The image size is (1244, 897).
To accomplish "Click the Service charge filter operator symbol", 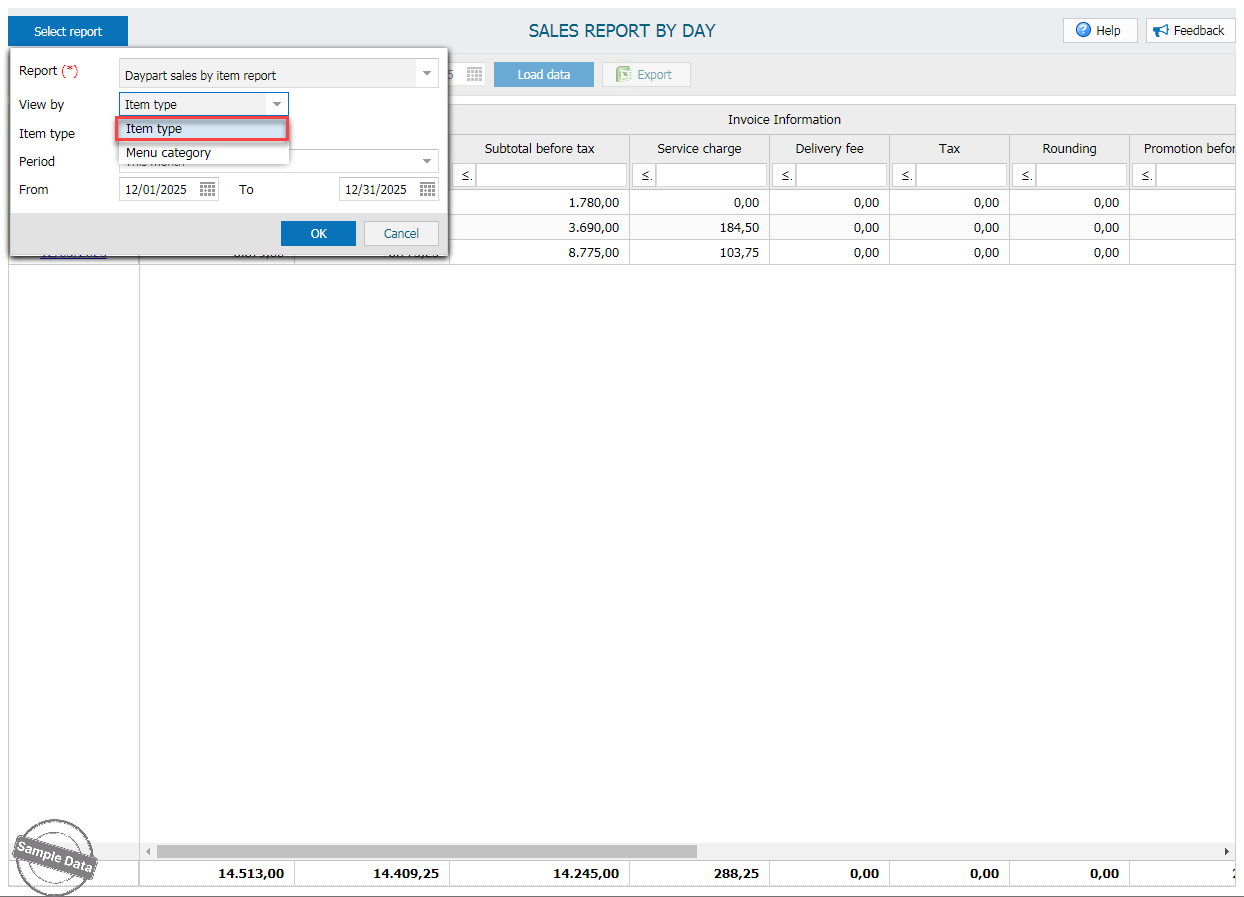I will (x=645, y=176).
